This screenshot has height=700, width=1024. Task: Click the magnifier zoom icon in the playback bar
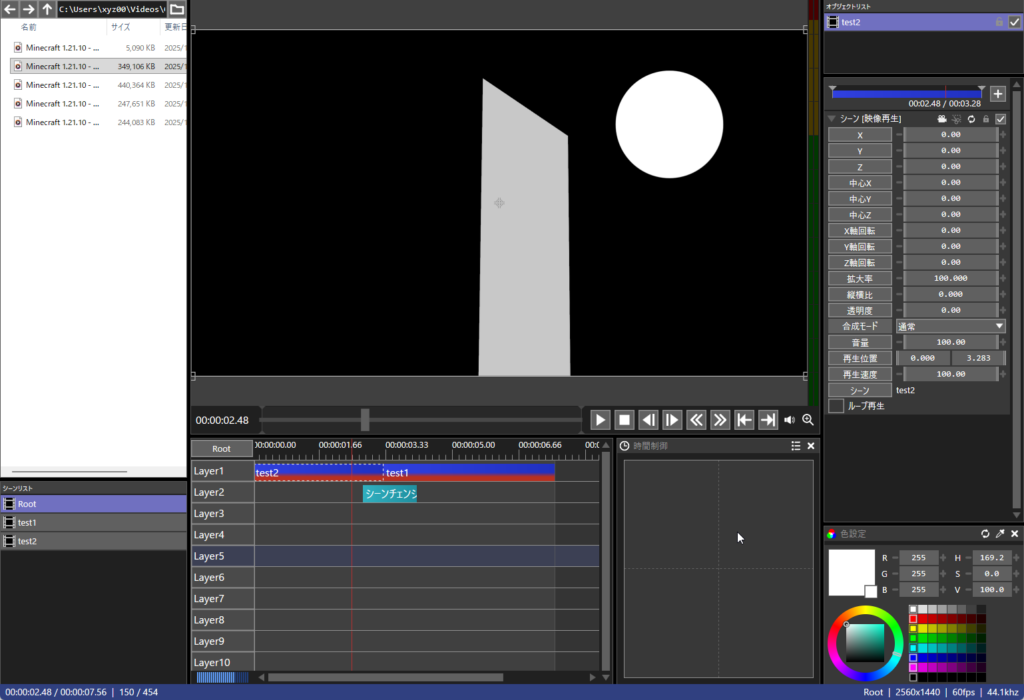tap(808, 419)
